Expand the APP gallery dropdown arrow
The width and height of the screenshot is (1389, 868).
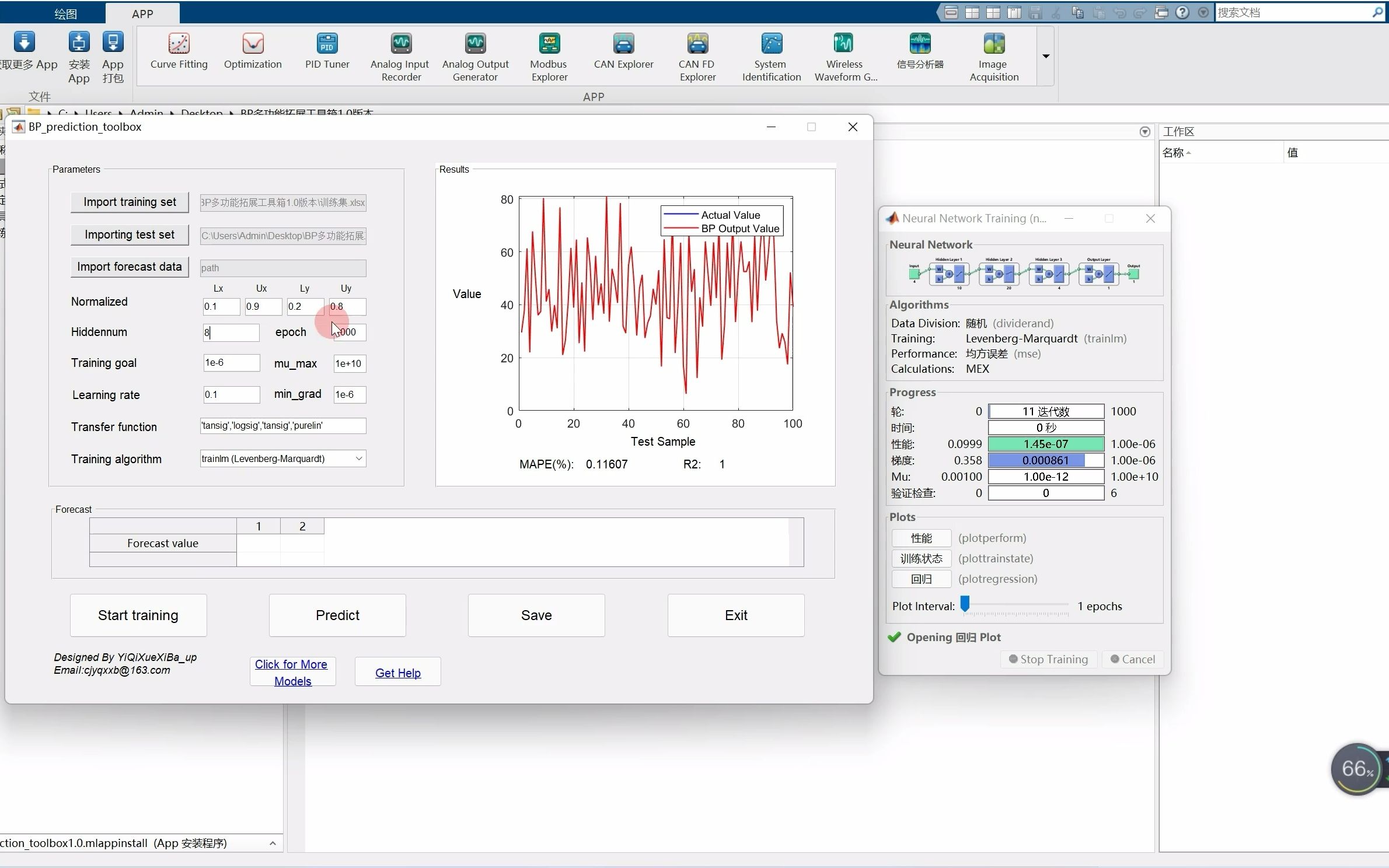point(1046,56)
